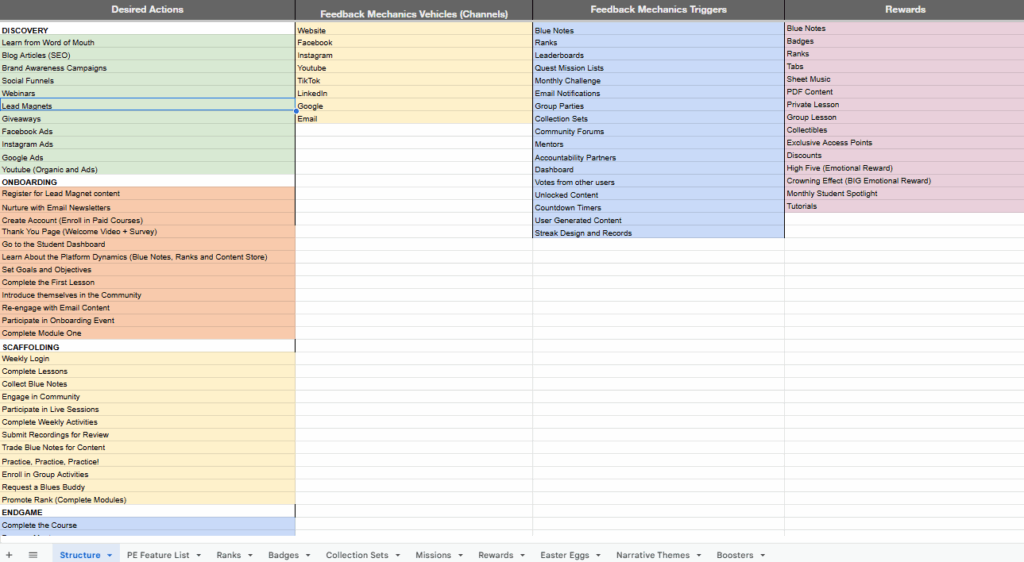Click the Webinars cell
Viewport: 1024px width, 562px height.
coord(148,93)
